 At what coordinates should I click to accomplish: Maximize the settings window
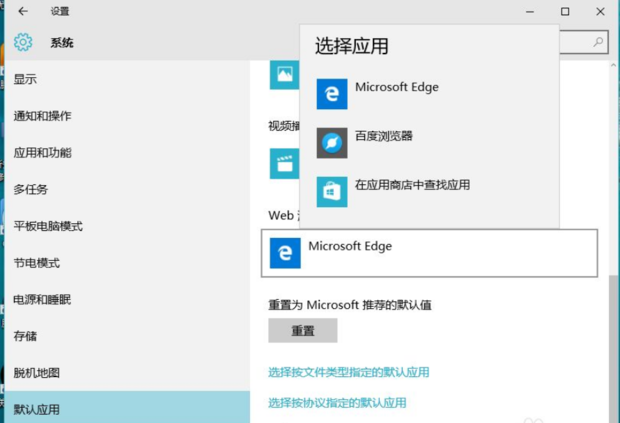tap(565, 11)
